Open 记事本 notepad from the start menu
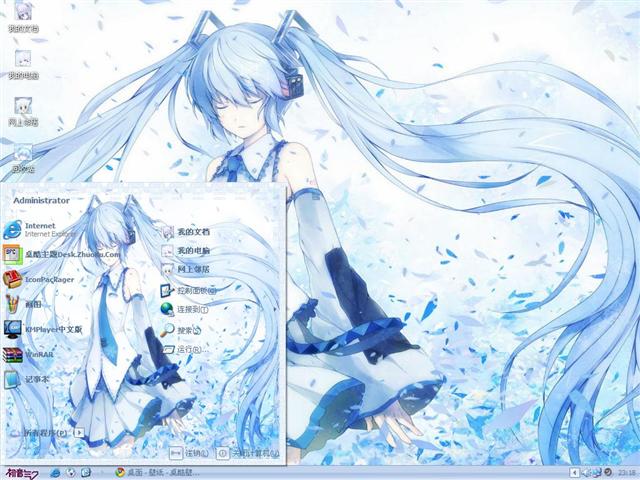640x480 pixels. [x=26, y=379]
